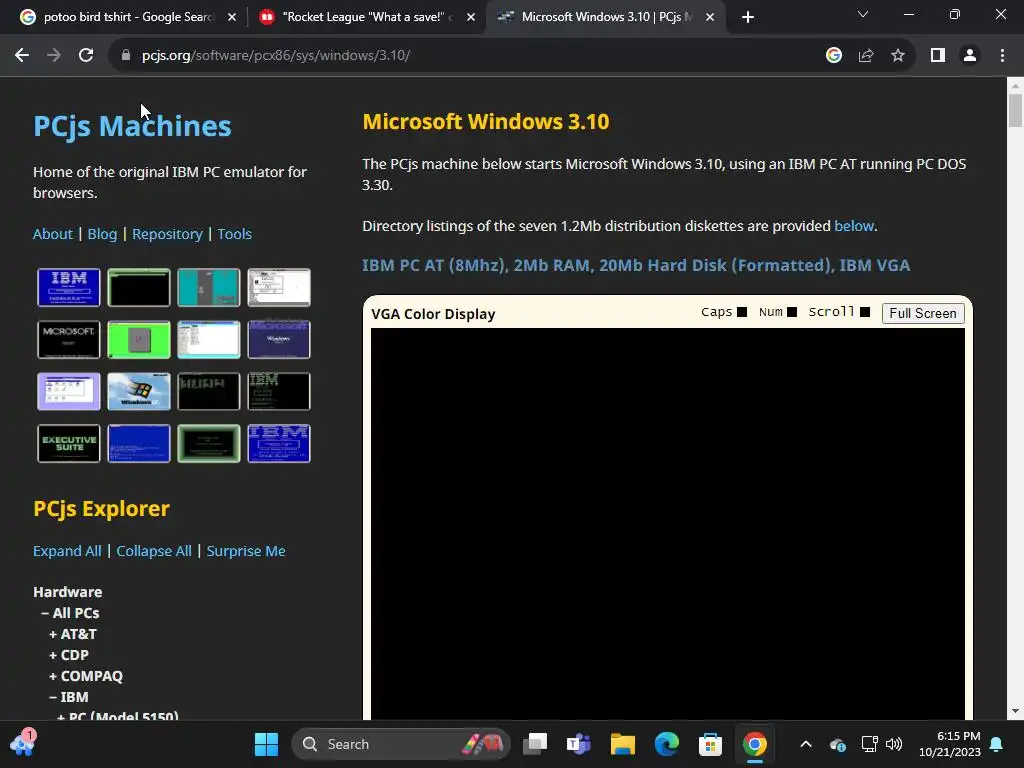Open the Blog link
The height and width of the screenshot is (768, 1024).
pos(102,234)
